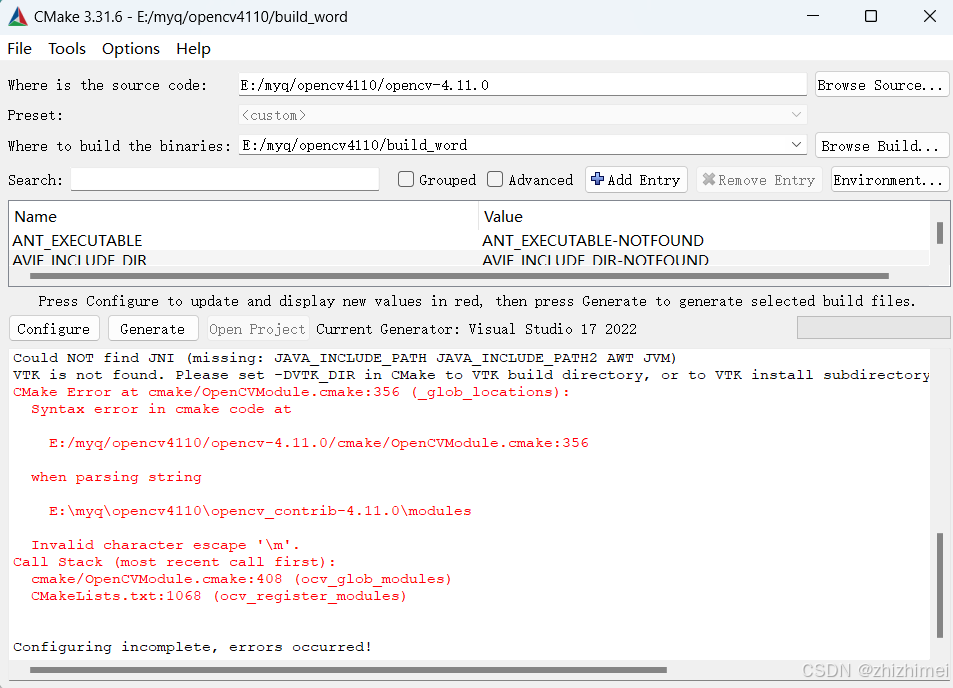Click the Environment button
This screenshot has height=688, width=953.
[890, 180]
